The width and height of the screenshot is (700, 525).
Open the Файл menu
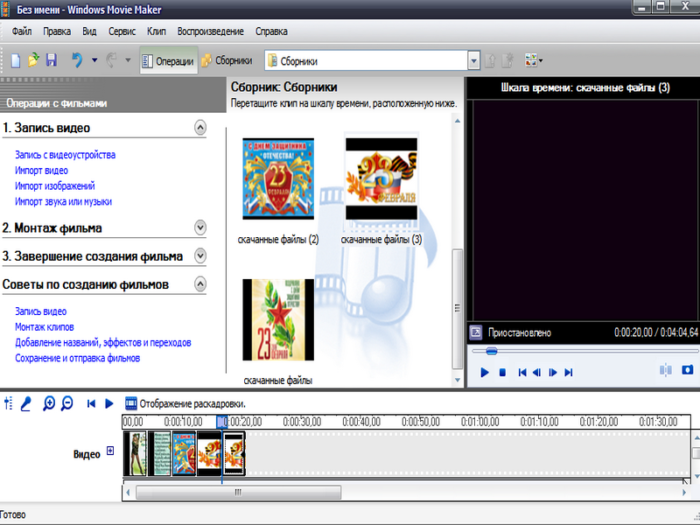21,31
